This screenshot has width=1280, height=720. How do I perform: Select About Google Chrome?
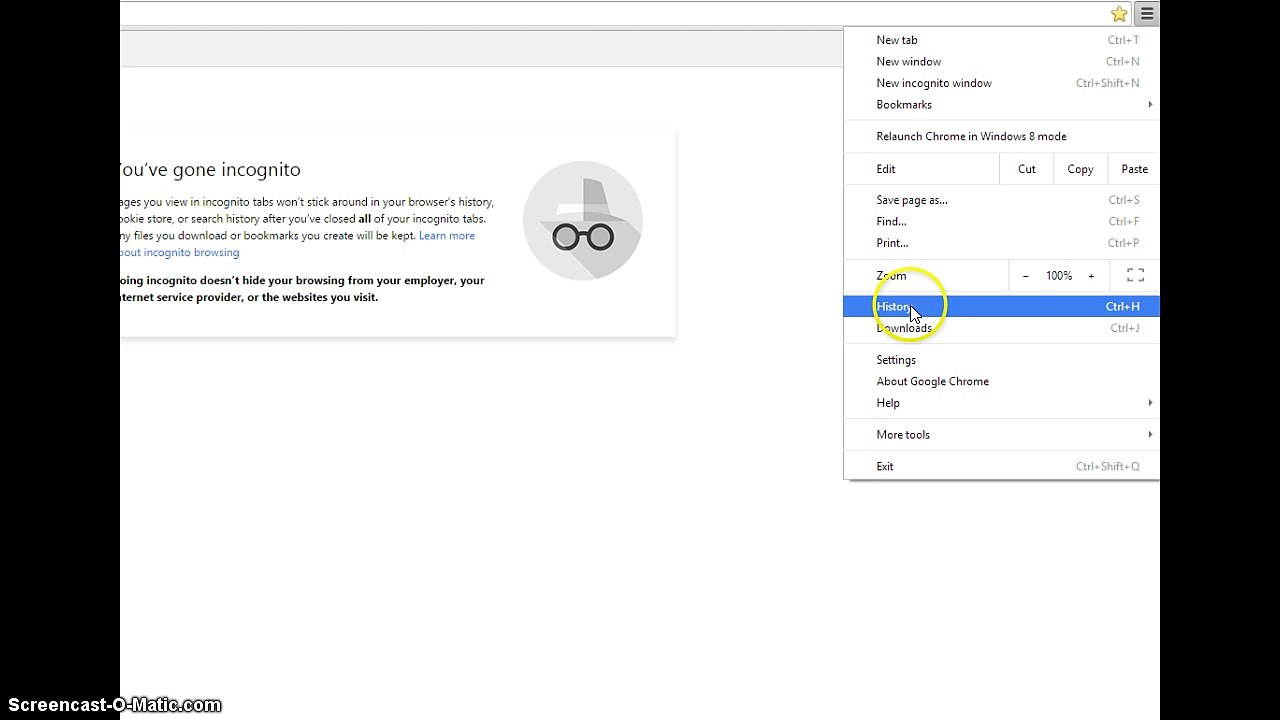[1001, 382]
